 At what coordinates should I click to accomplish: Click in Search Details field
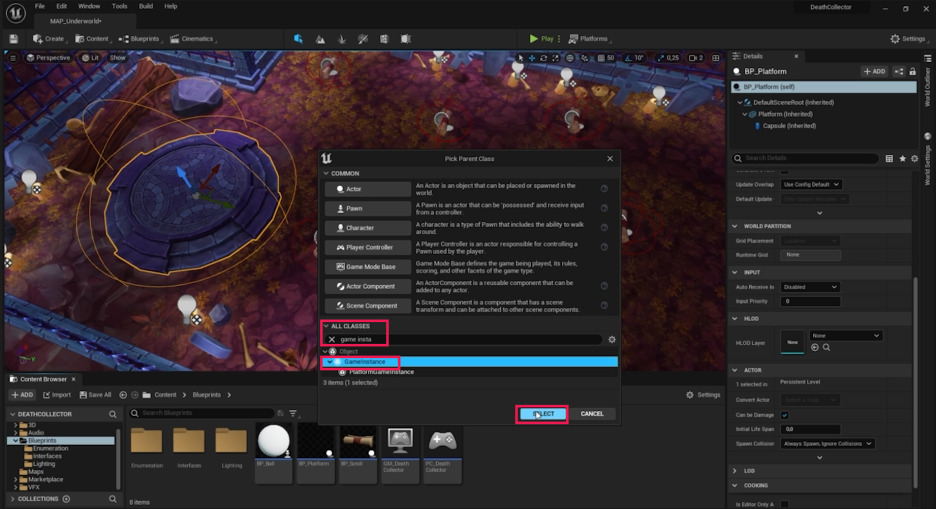point(806,158)
